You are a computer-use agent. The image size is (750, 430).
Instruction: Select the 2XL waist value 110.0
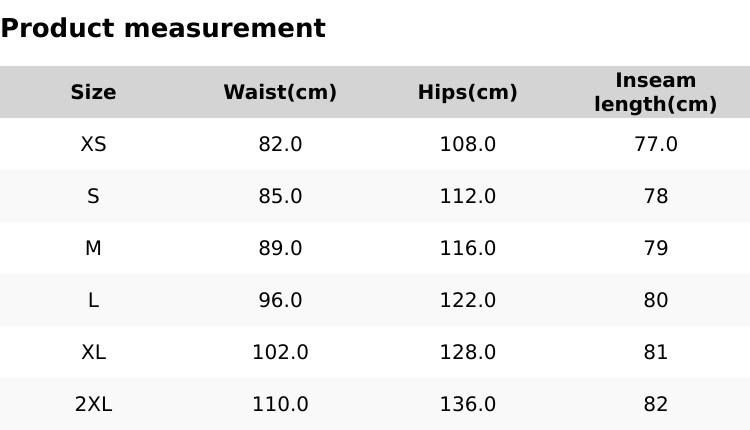point(280,404)
